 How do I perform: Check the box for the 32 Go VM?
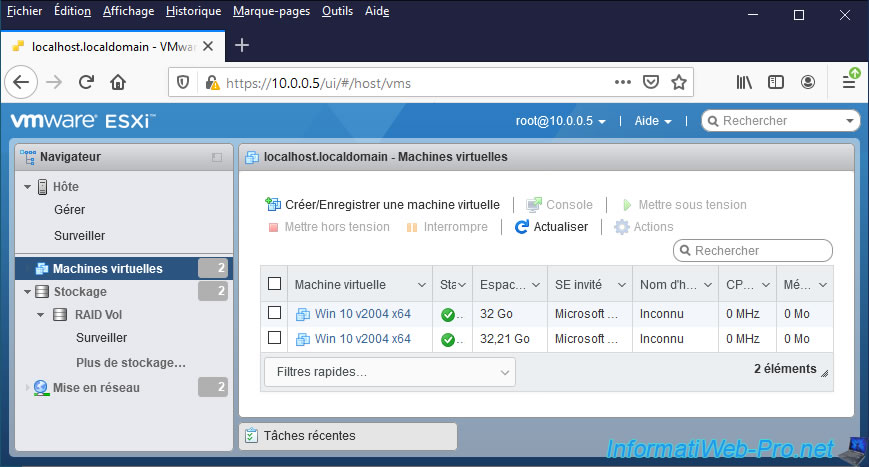click(x=274, y=312)
